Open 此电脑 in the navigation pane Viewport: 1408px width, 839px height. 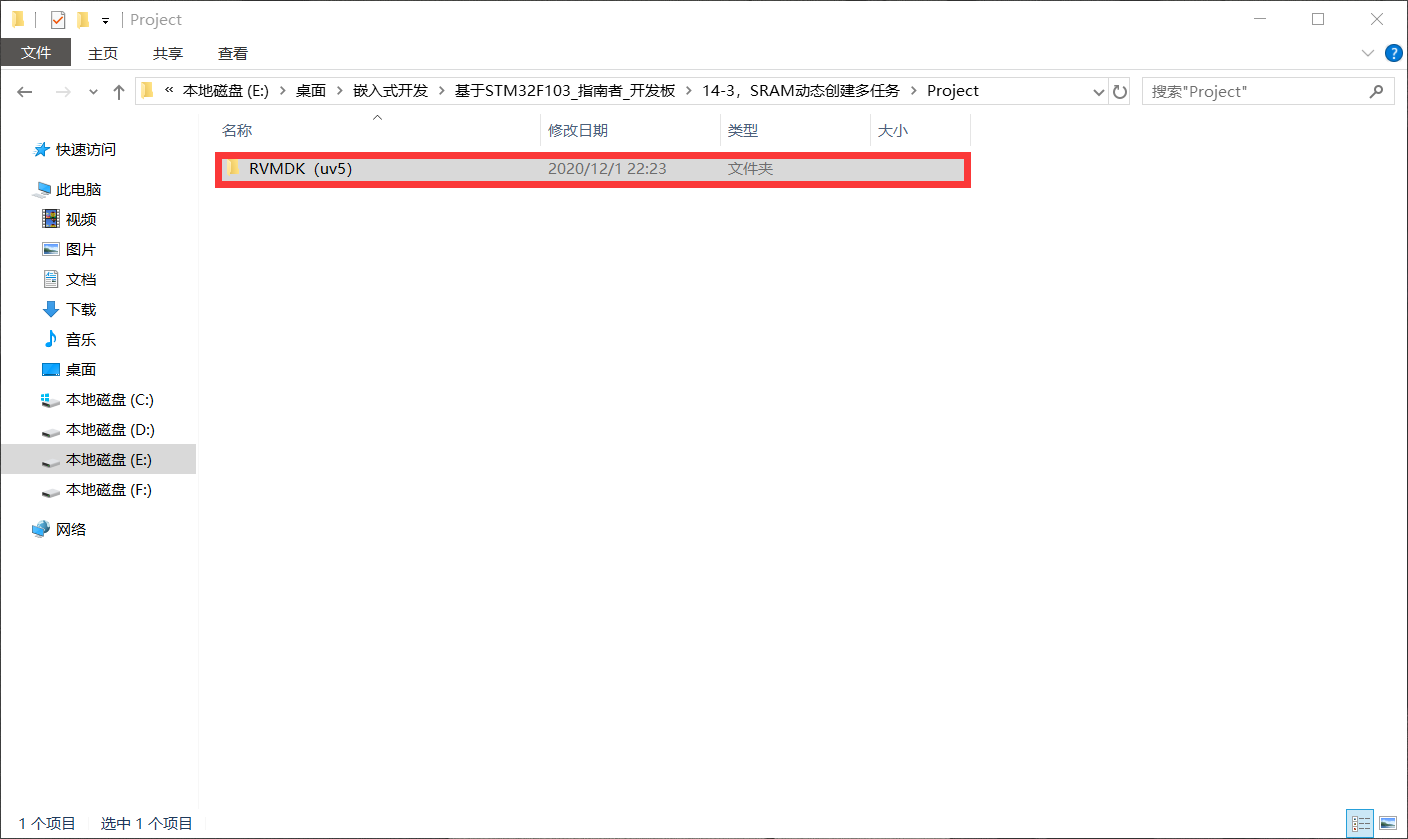pyautogui.click(x=79, y=190)
